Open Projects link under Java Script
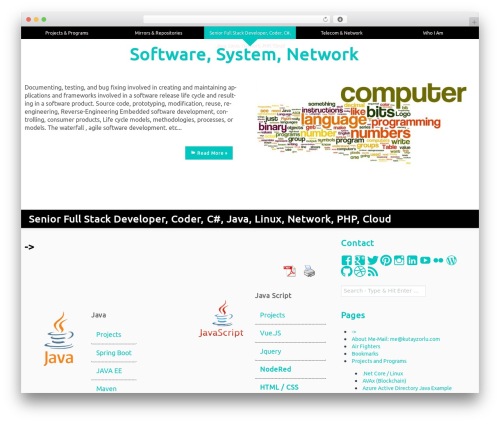Screen dimensions: 500x423 (x=272, y=315)
